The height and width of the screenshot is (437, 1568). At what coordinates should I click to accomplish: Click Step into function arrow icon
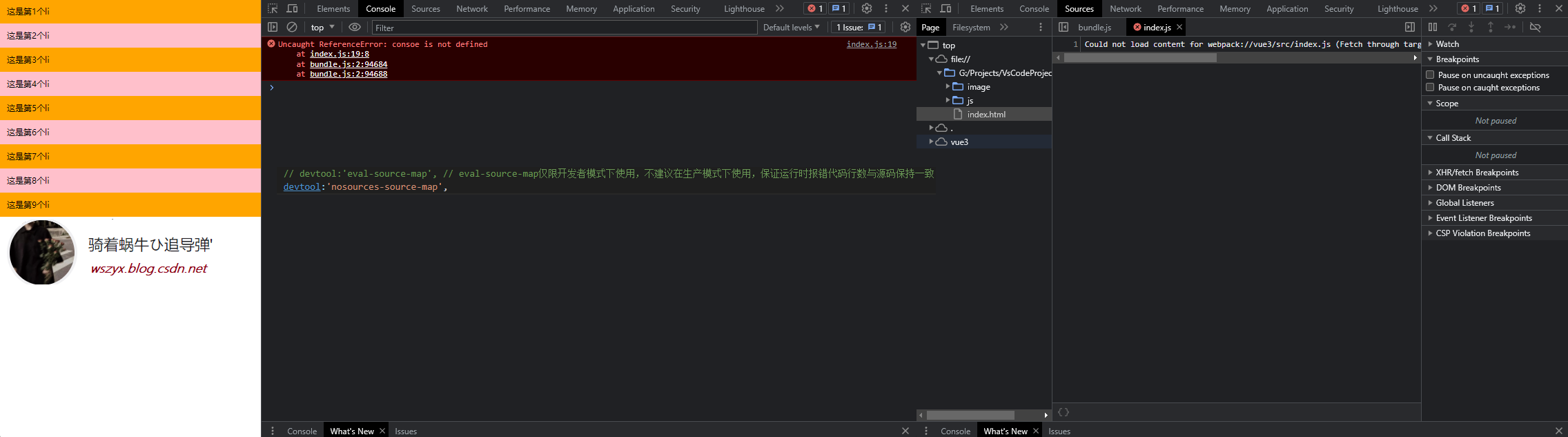1471,27
